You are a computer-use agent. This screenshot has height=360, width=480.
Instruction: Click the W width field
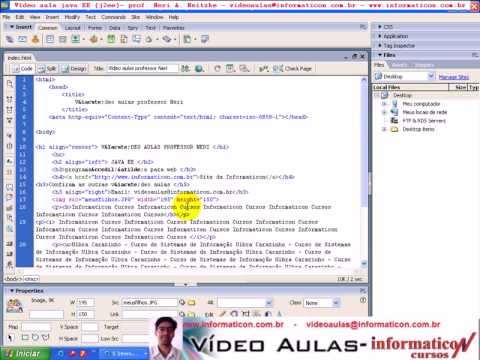86,303
